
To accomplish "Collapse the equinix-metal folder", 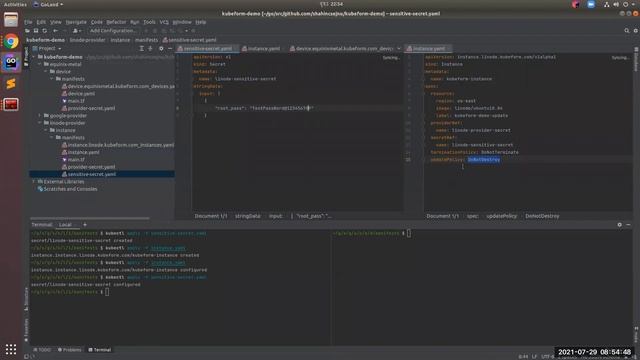I will click(x=40, y=64).
